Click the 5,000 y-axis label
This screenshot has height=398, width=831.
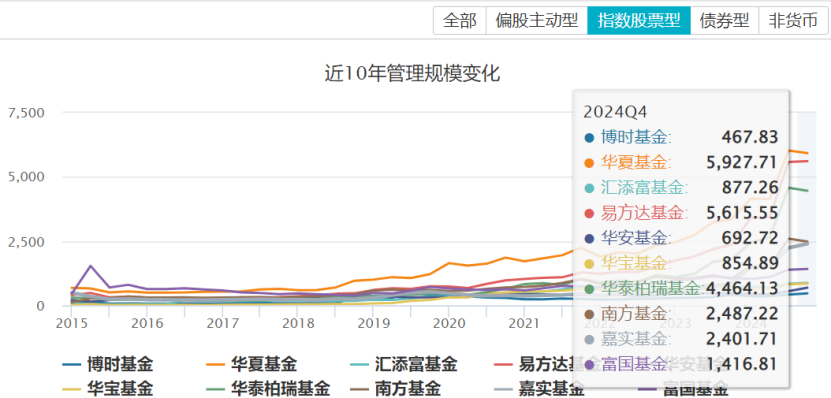coord(26,177)
